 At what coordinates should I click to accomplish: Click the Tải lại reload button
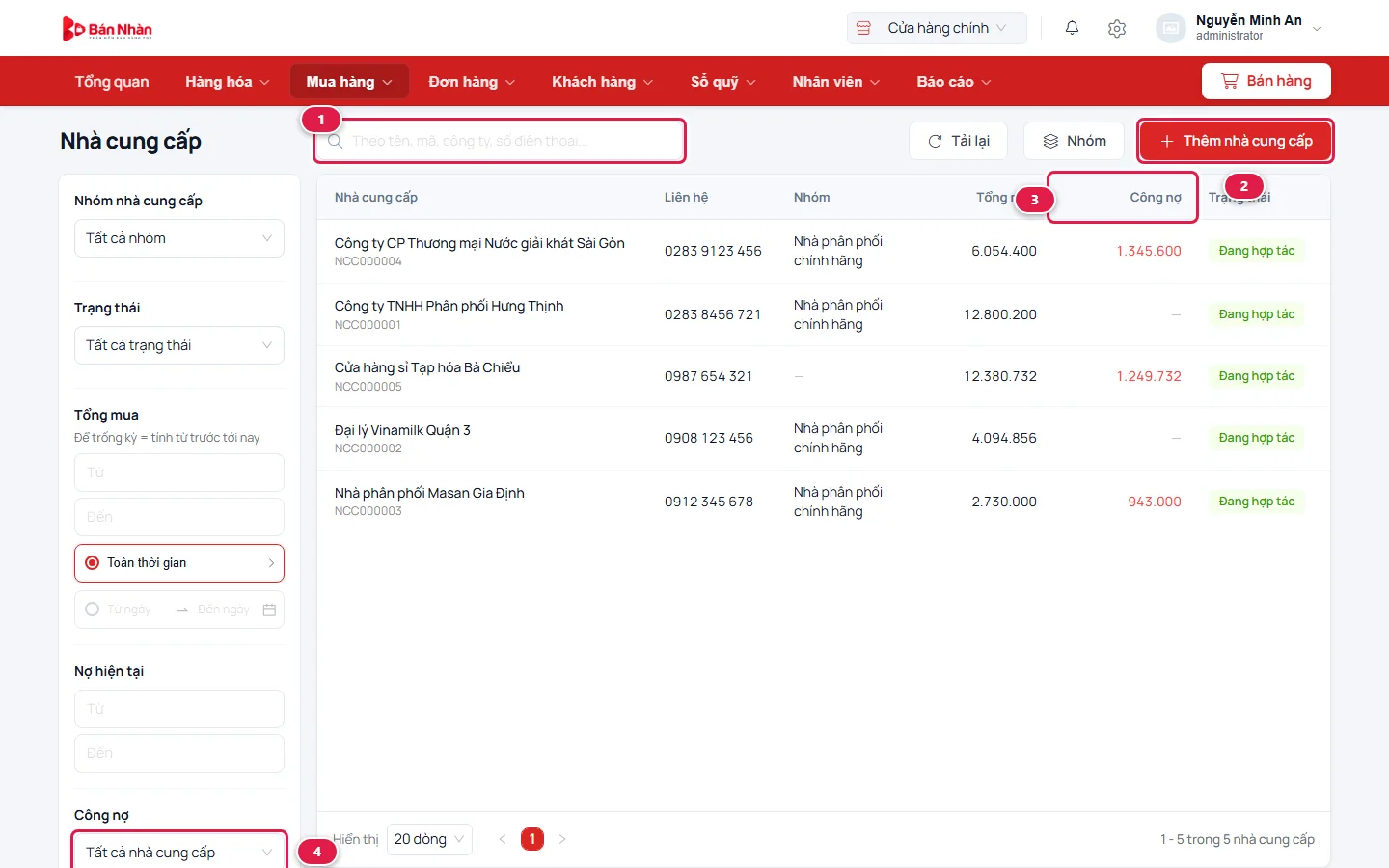click(x=958, y=141)
